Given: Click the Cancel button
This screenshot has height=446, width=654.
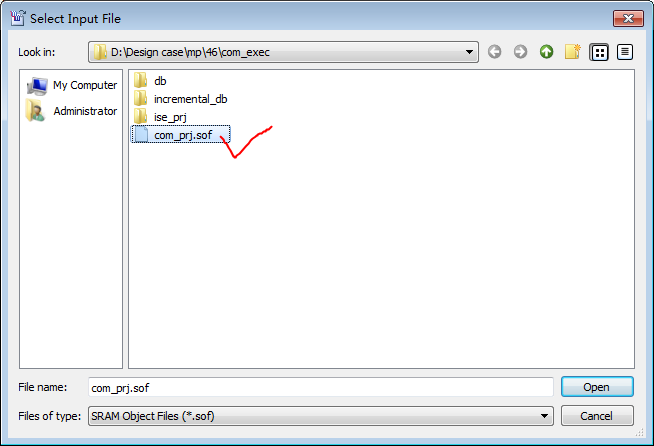Looking at the screenshot, I should (597, 416).
